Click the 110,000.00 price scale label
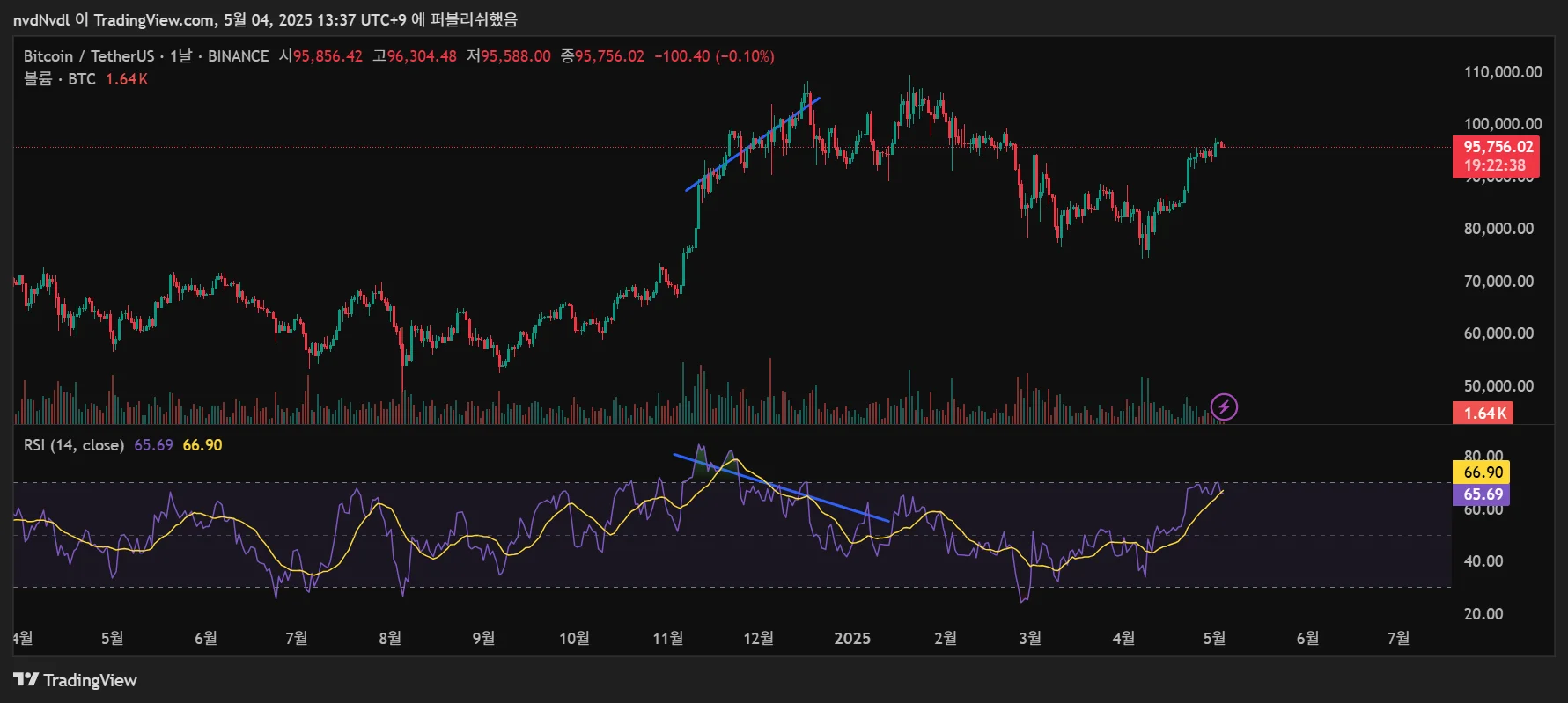Viewport: 1568px width, 703px height. click(1502, 72)
